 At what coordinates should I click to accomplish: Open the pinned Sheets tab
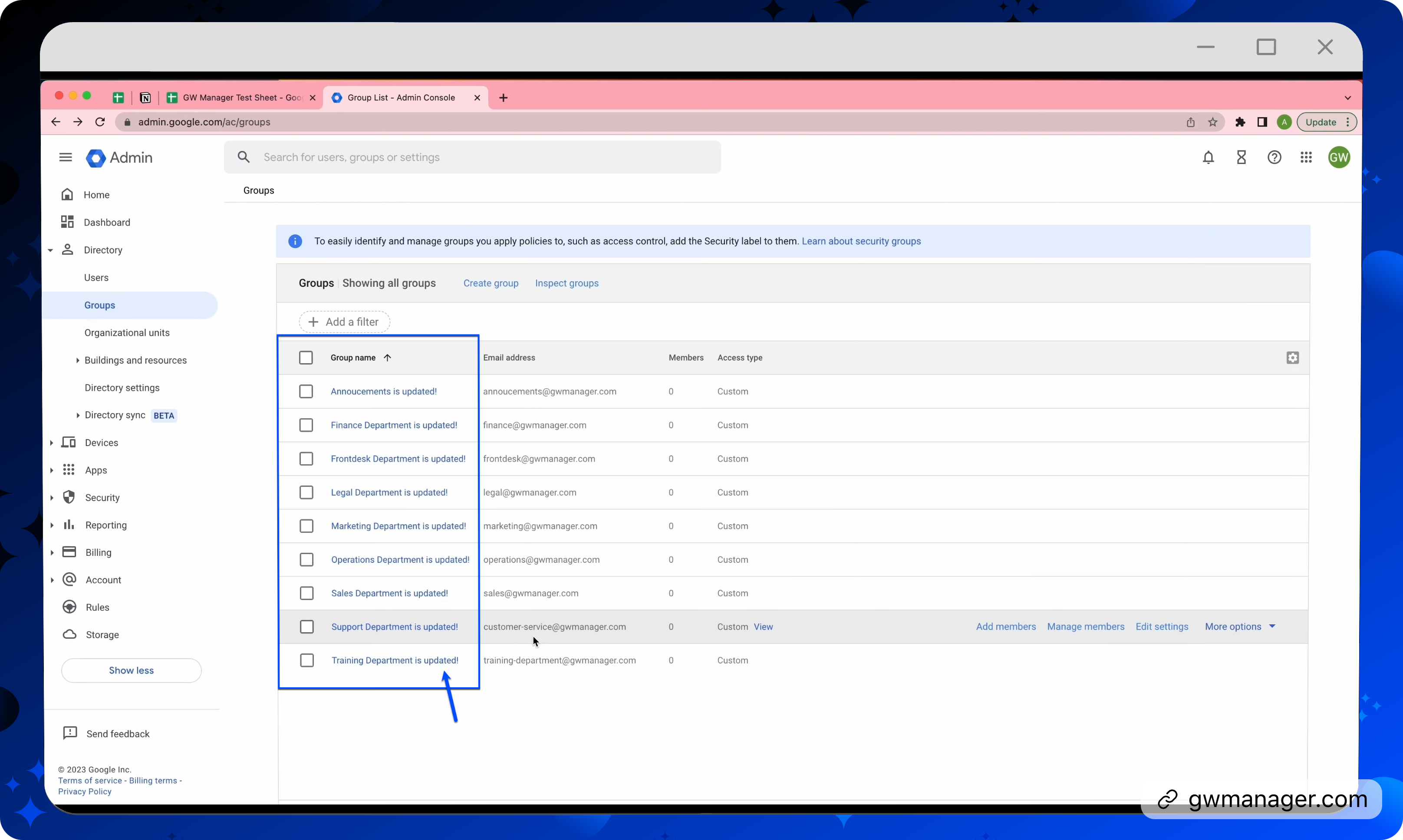[118, 97]
